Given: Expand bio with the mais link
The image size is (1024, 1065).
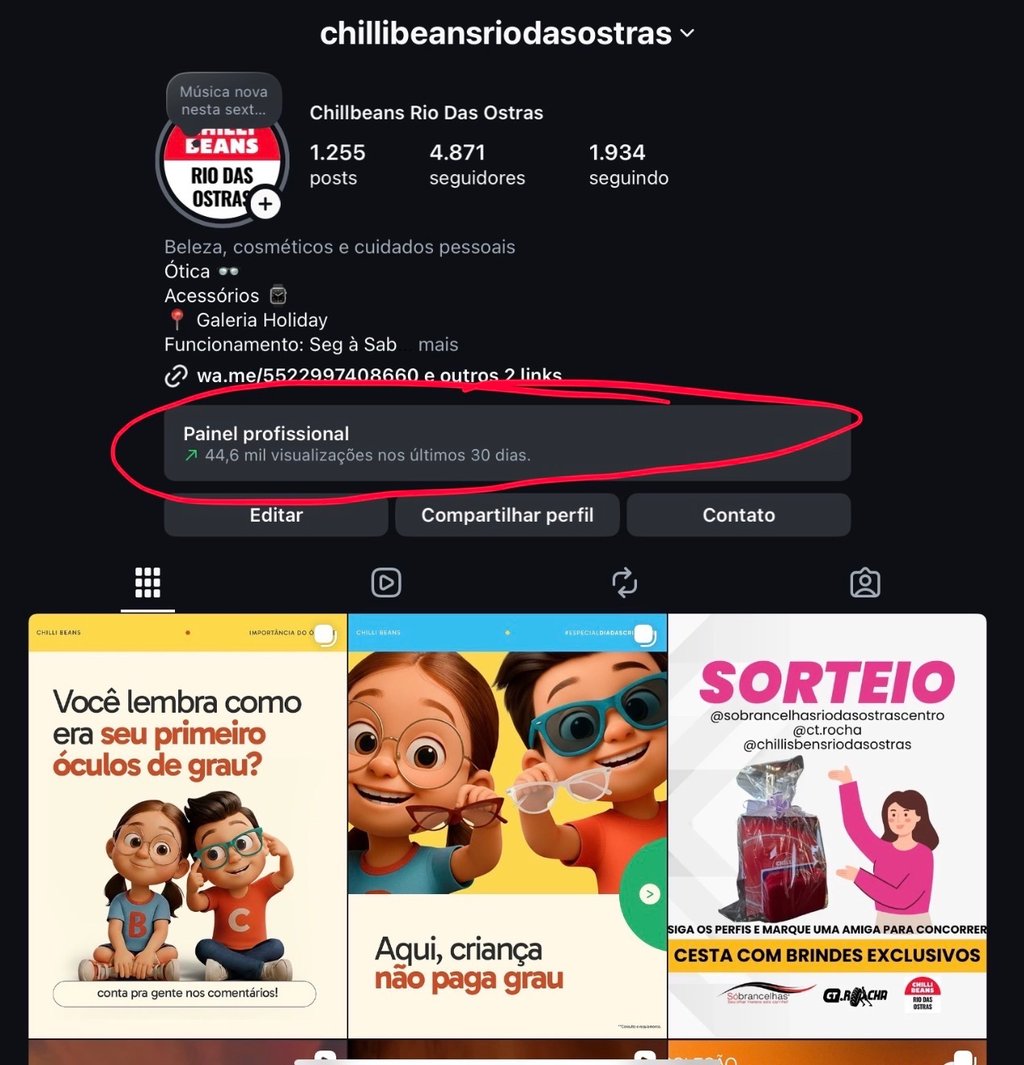Looking at the screenshot, I should [438, 344].
